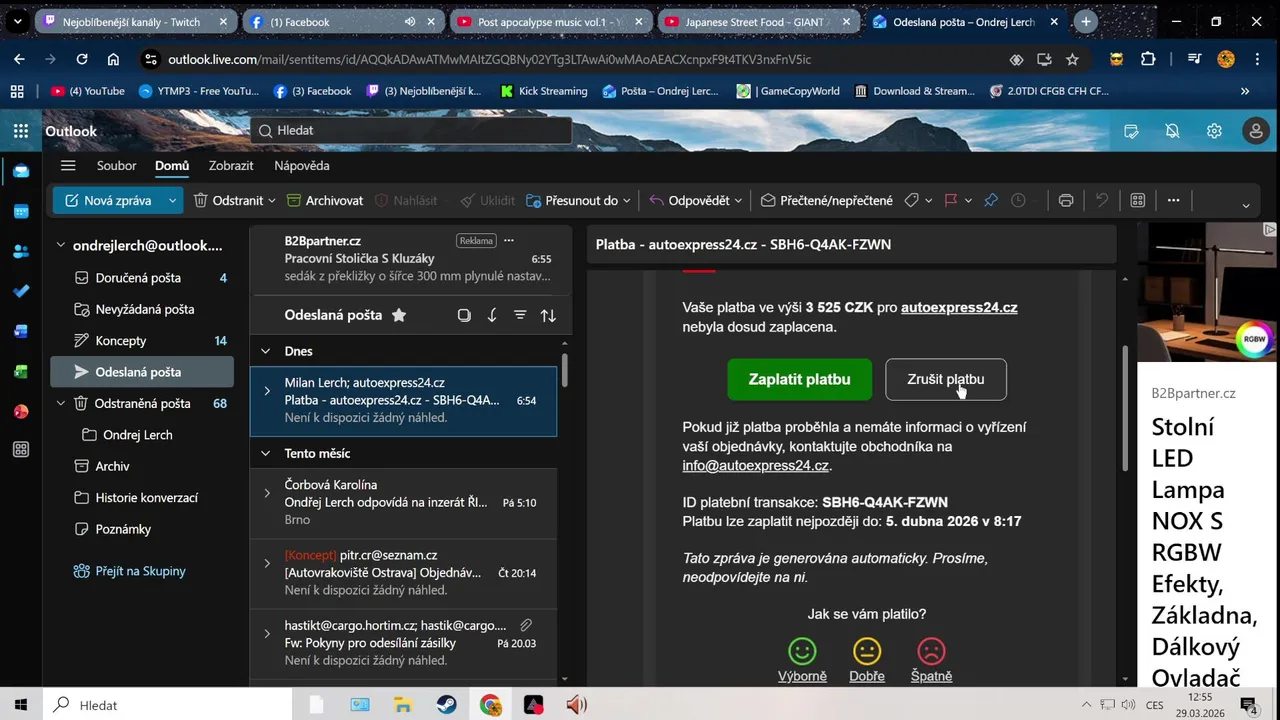Open the Nápověda ribbon tab
The height and width of the screenshot is (720, 1280).
(x=302, y=166)
